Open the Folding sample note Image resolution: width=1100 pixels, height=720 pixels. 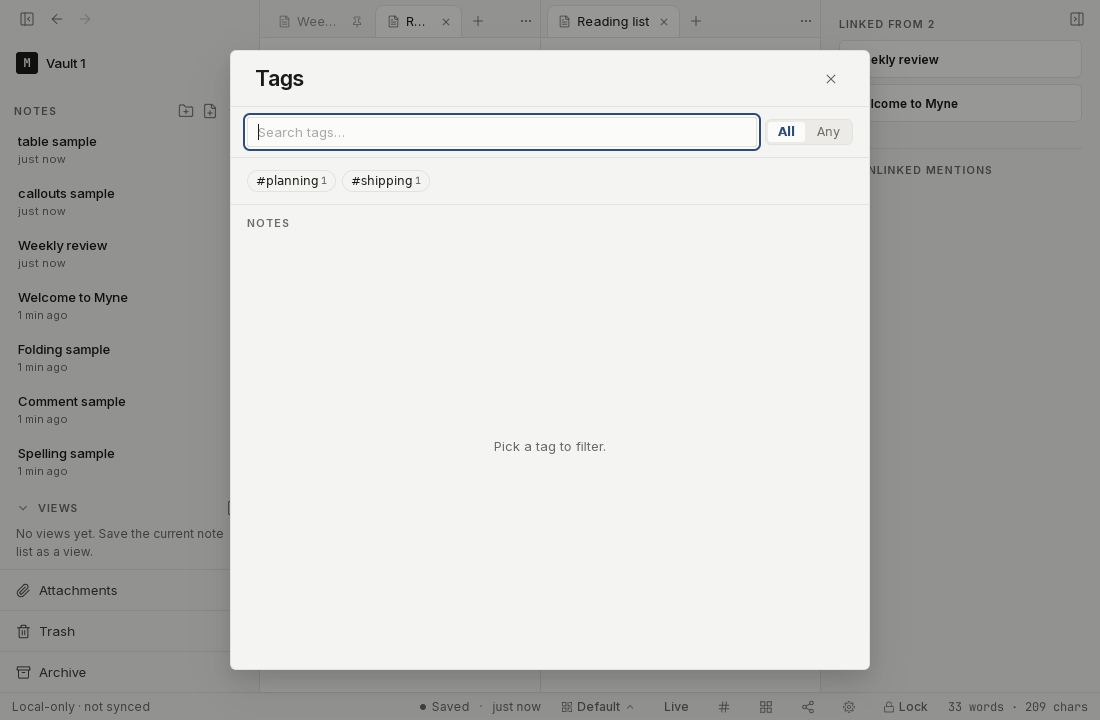click(x=119, y=357)
